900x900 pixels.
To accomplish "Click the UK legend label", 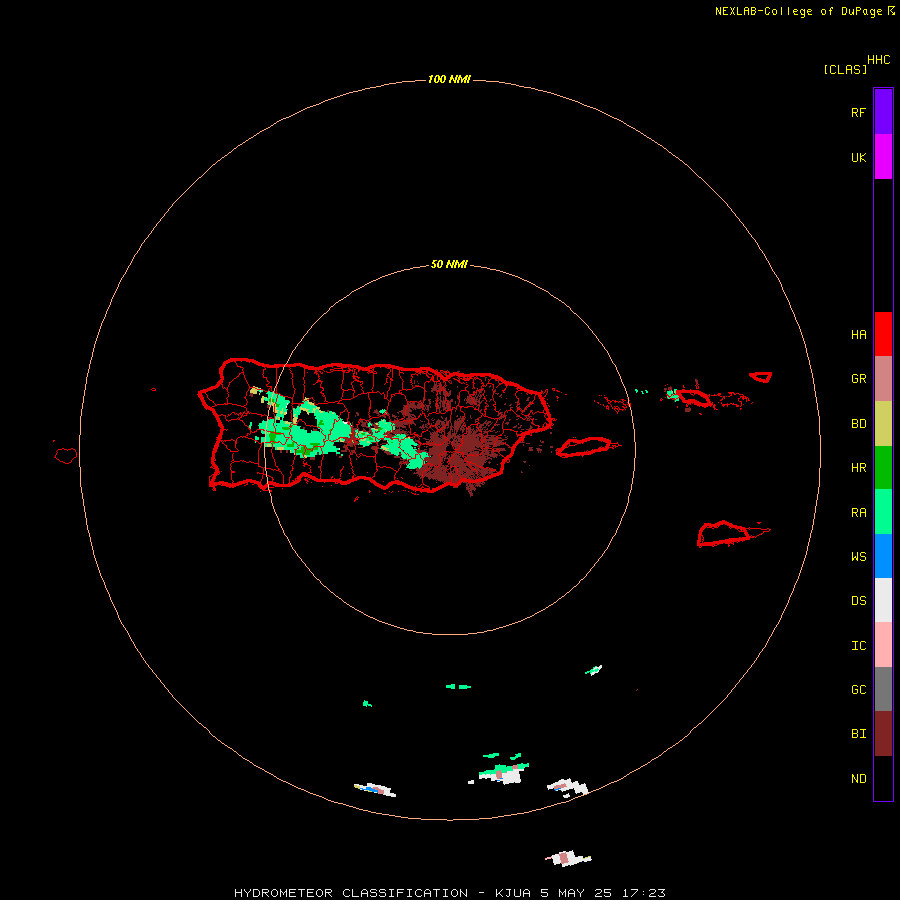I will pos(858,158).
